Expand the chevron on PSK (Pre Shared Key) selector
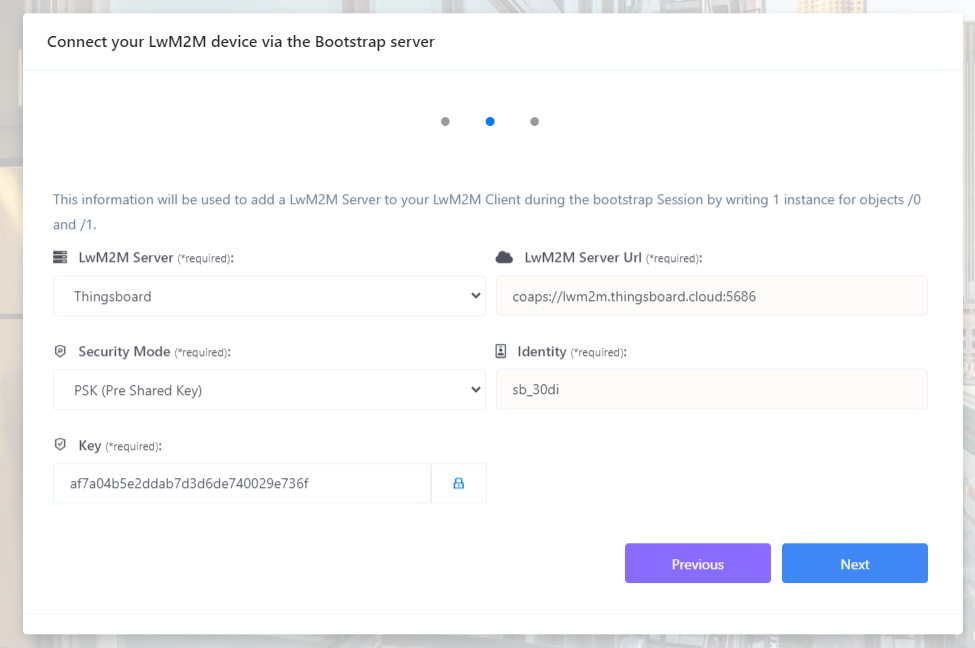 476,390
